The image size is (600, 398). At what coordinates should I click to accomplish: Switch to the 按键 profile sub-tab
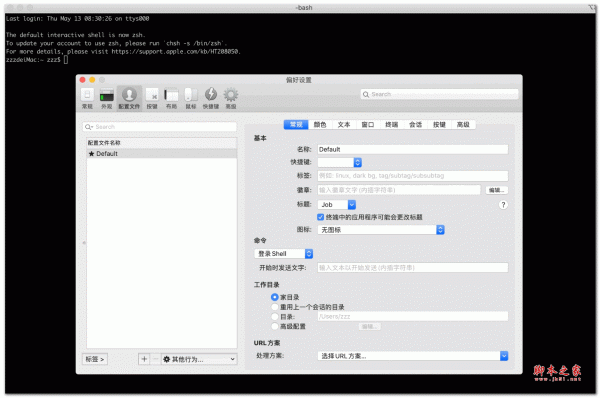click(439, 124)
